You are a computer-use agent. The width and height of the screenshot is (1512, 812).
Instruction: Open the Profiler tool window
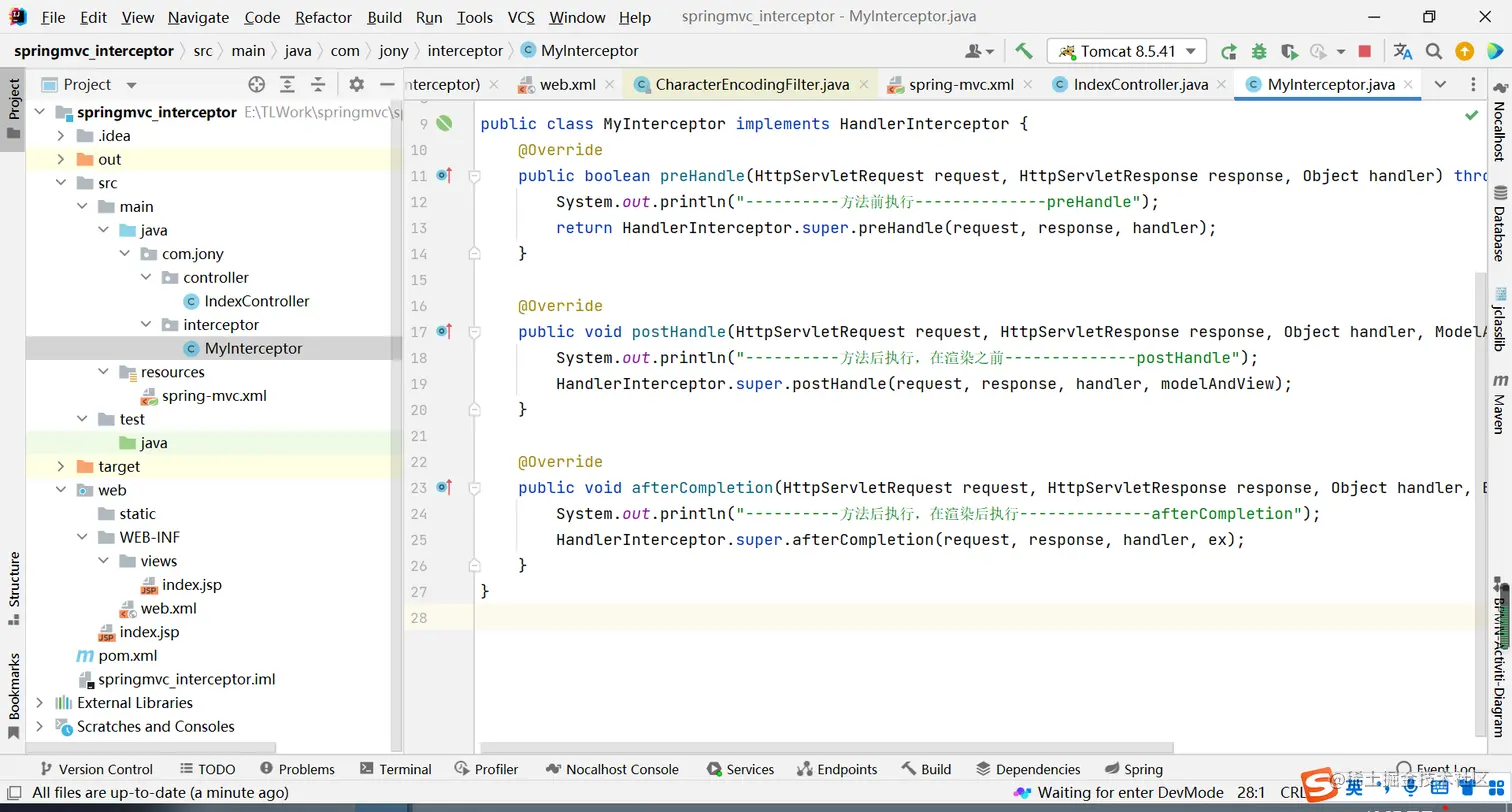click(x=486, y=769)
